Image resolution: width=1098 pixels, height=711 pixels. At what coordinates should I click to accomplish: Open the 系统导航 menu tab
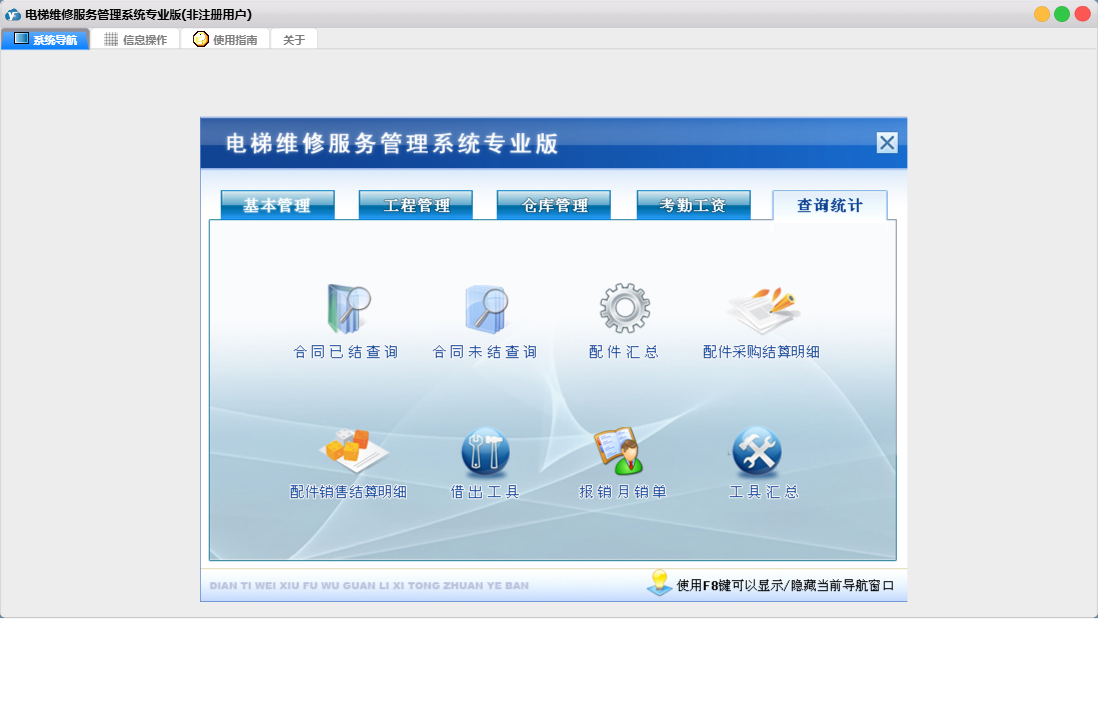[46, 39]
